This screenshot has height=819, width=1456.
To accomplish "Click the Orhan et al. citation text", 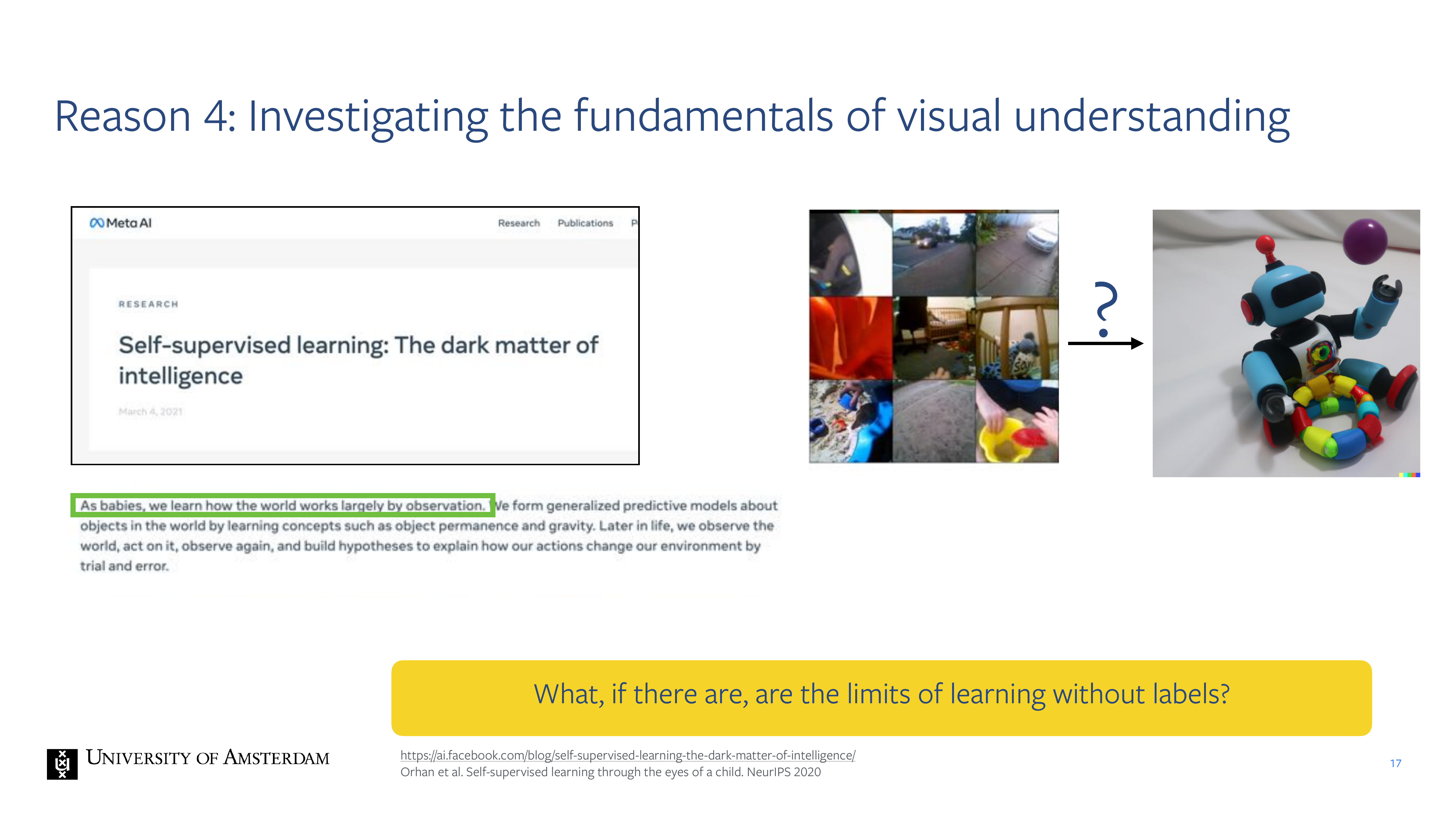I will [610, 772].
